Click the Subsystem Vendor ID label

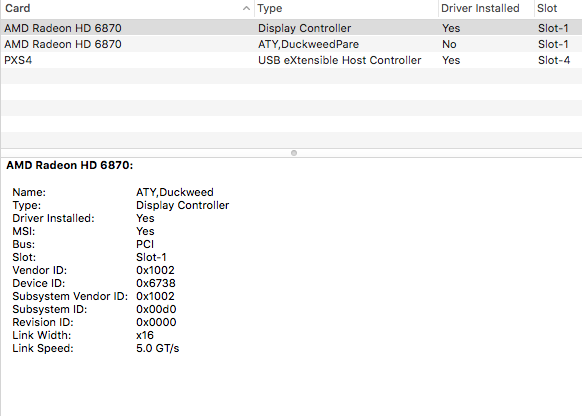[x=70, y=296]
